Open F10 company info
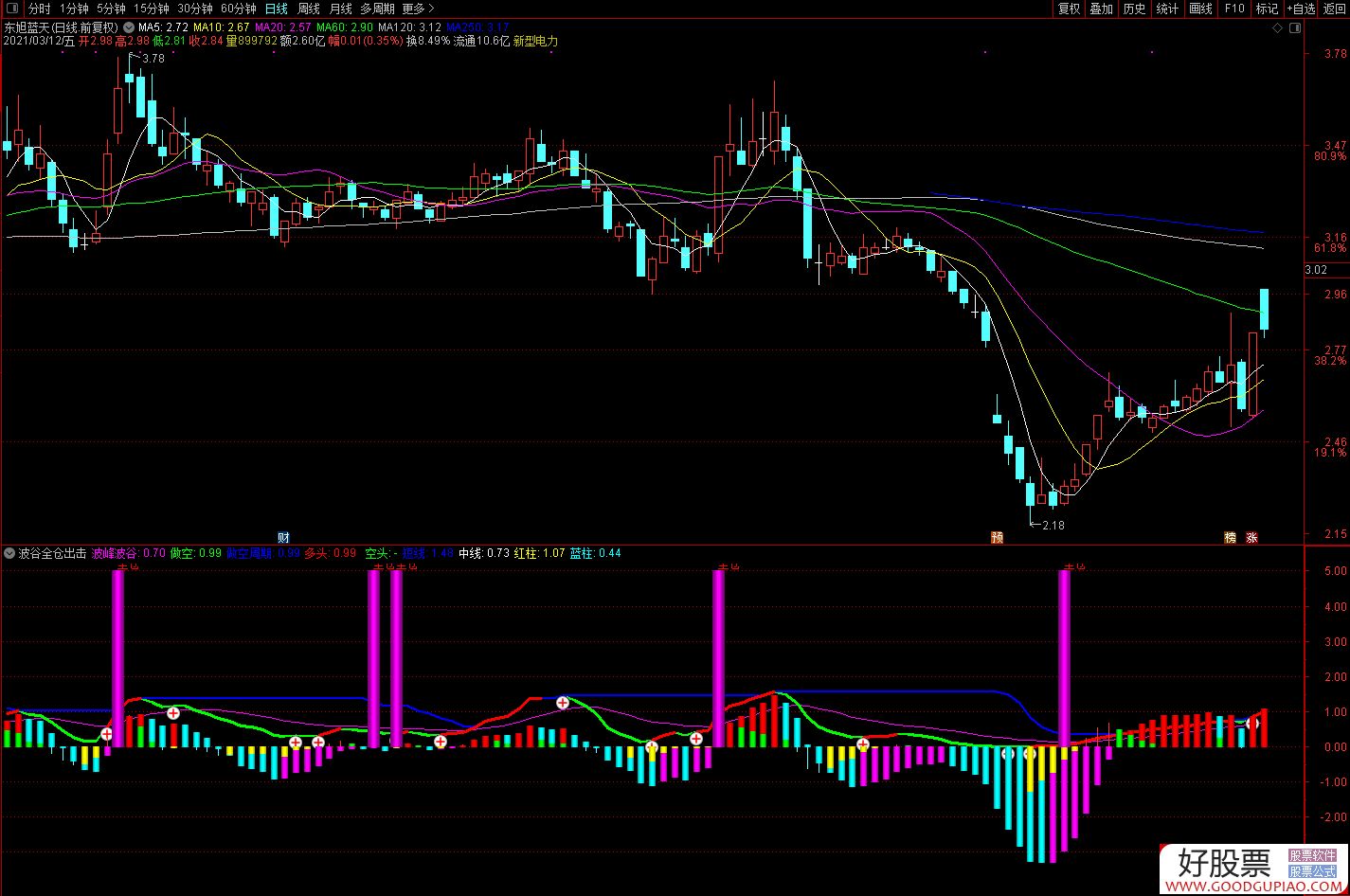The width and height of the screenshot is (1350, 896). (1234, 9)
